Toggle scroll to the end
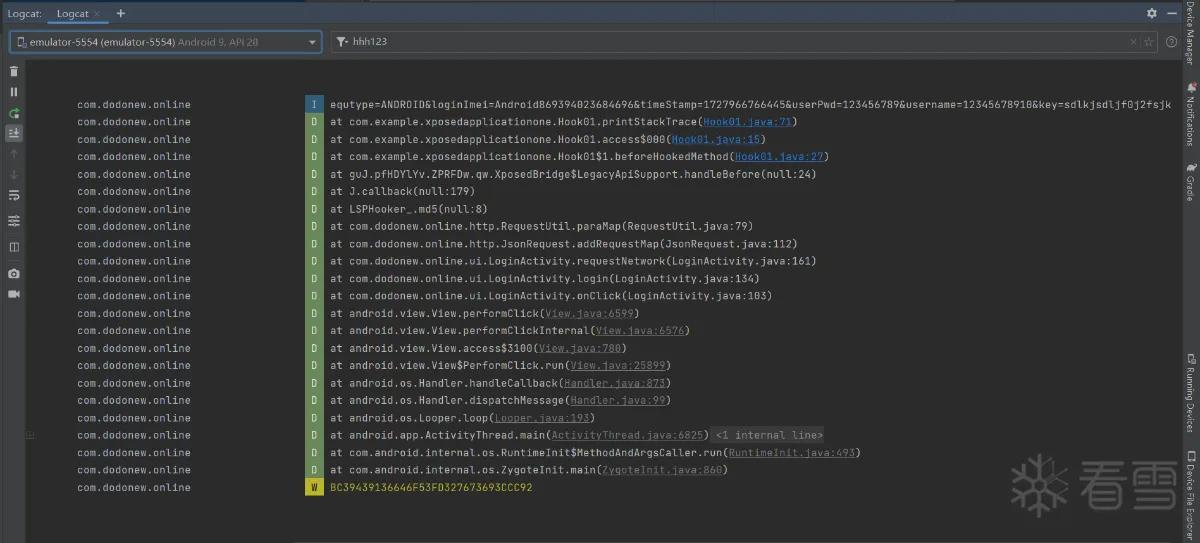 [x=14, y=133]
